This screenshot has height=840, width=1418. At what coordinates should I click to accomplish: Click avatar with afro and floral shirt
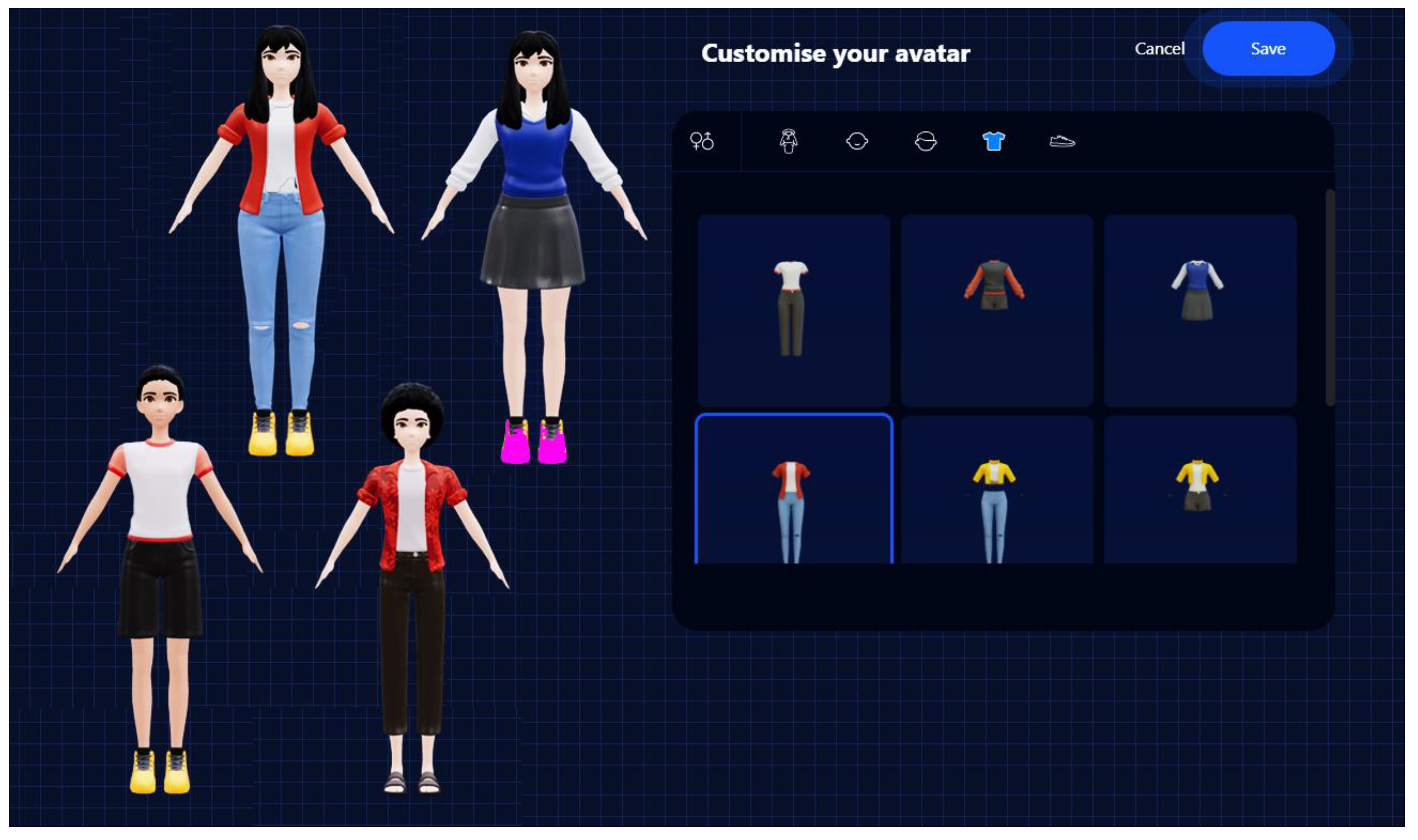412,589
